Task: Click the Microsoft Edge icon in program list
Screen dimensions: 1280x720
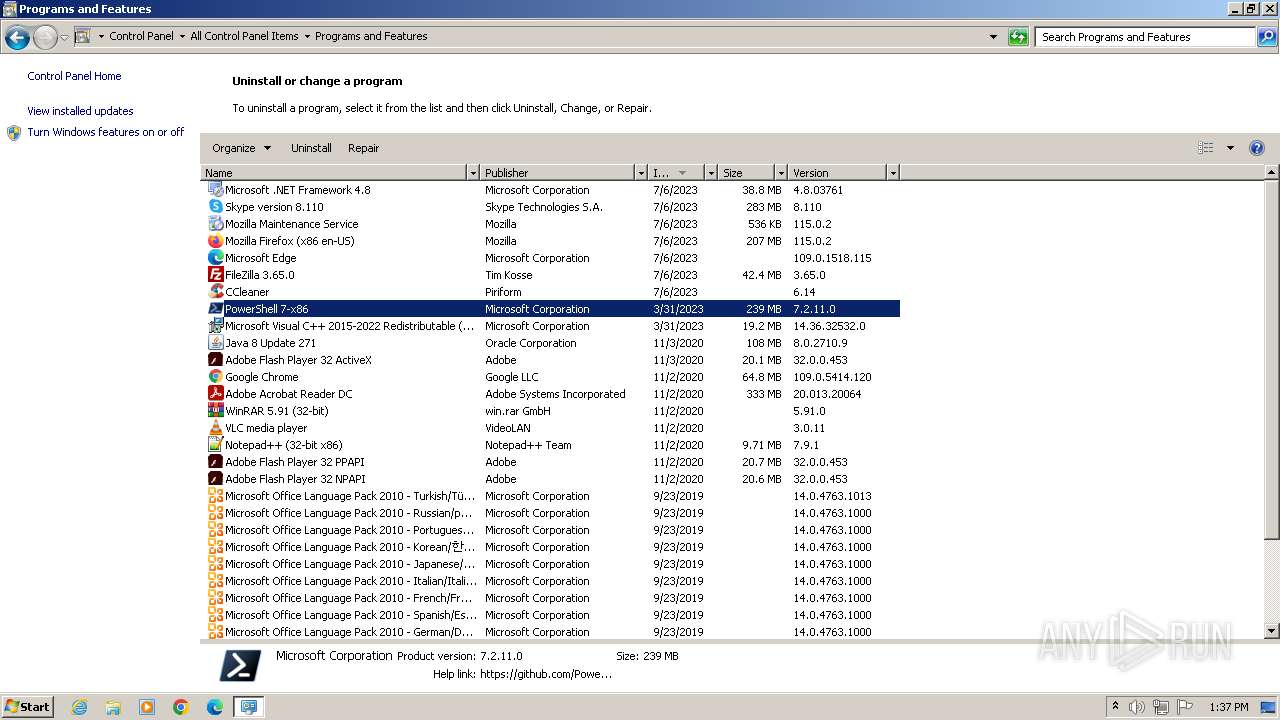Action: [x=215, y=258]
